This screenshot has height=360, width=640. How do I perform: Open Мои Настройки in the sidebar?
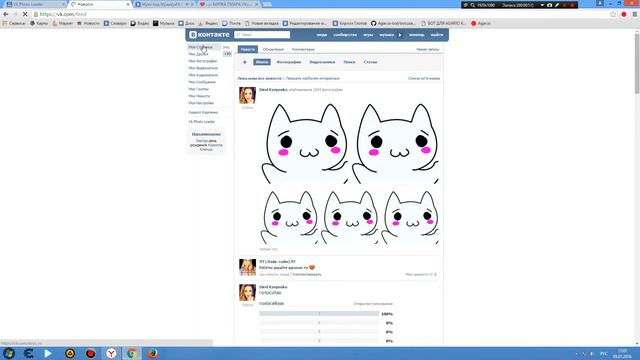pyautogui.click(x=201, y=103)
